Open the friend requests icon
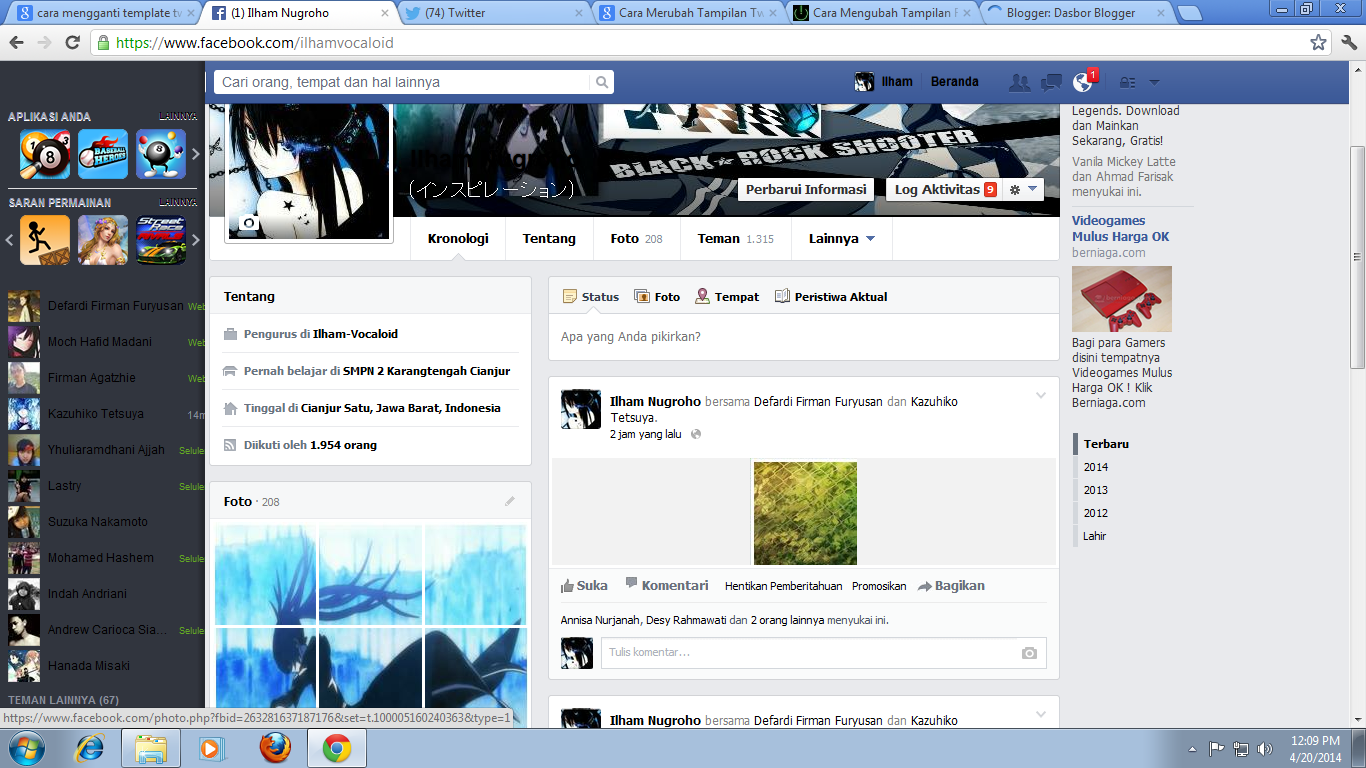1366x768 pixels. coord(1019,82)
